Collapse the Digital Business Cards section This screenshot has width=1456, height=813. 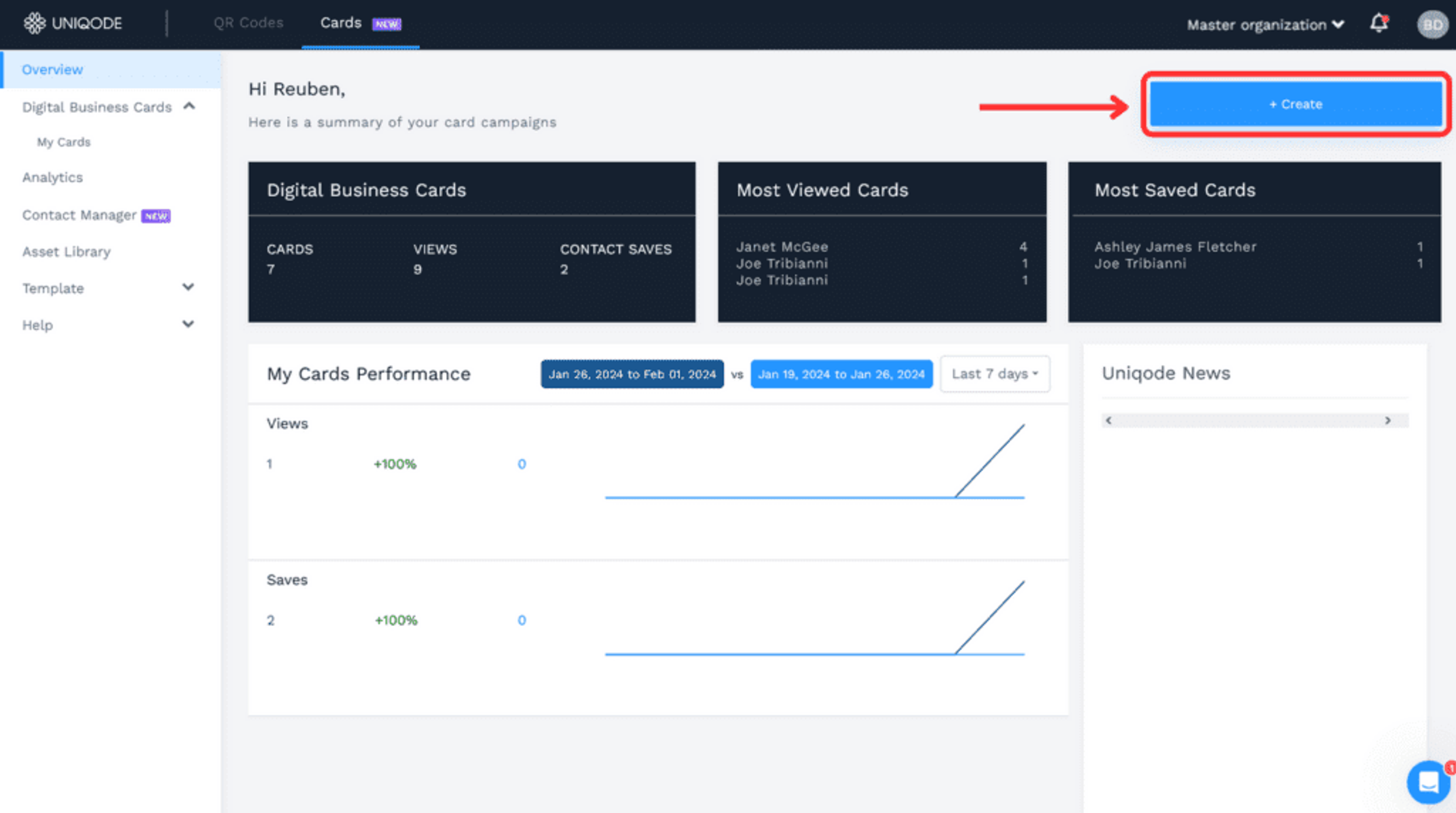tap(189, 106)
